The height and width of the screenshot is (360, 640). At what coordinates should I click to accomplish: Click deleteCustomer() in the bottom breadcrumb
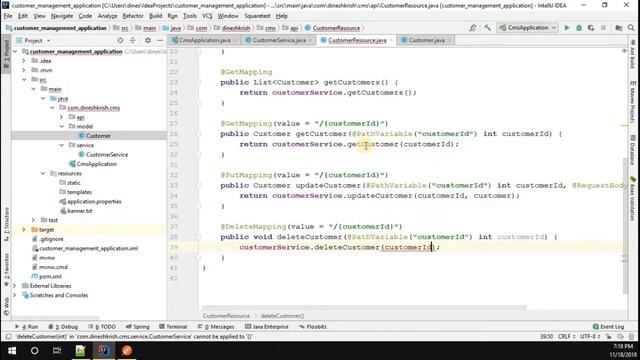282,316
